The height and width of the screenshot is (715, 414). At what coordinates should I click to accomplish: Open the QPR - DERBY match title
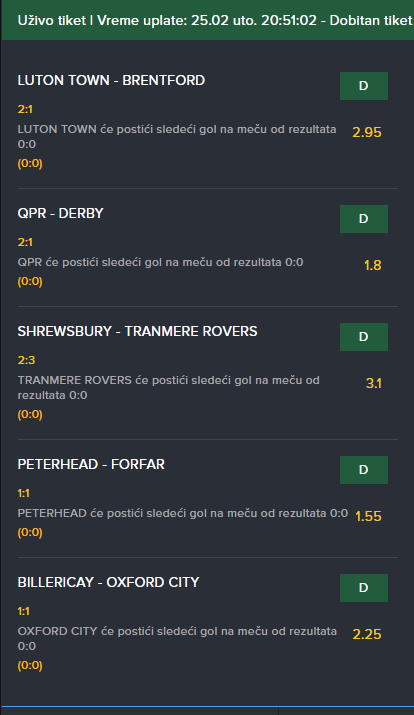[x=61, y=213]
